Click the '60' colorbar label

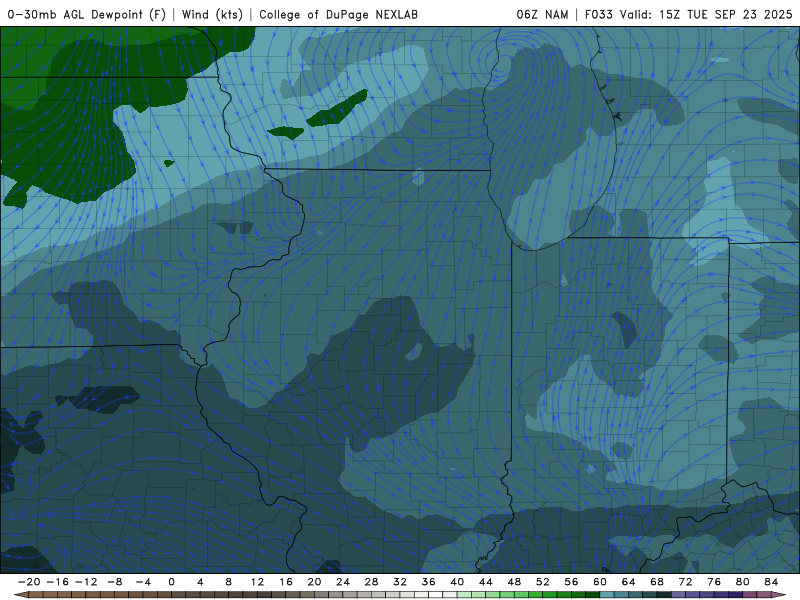coord(600,582)
